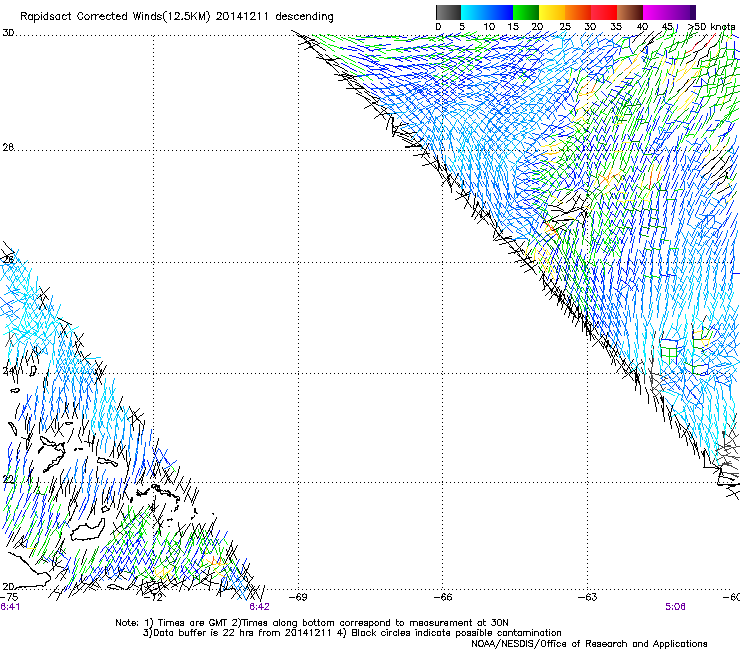Click the '-63' longitude axis label
The height and width of the screenshot is (650, 740).
click(588, 598)
